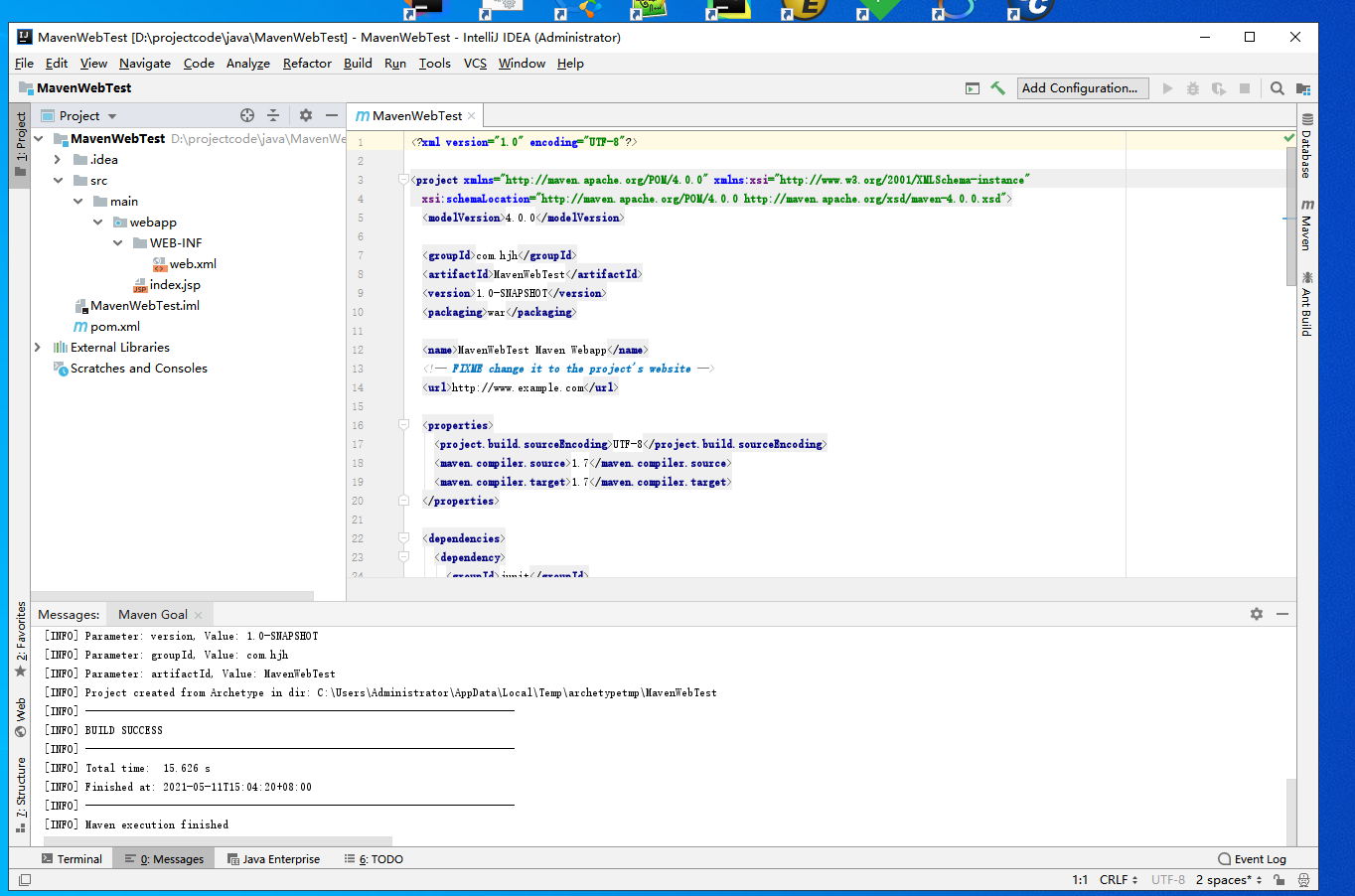Toggle tool window bars icon in the status bar corner
This screenshot has width=1355, height=896.
click(25, 880)
